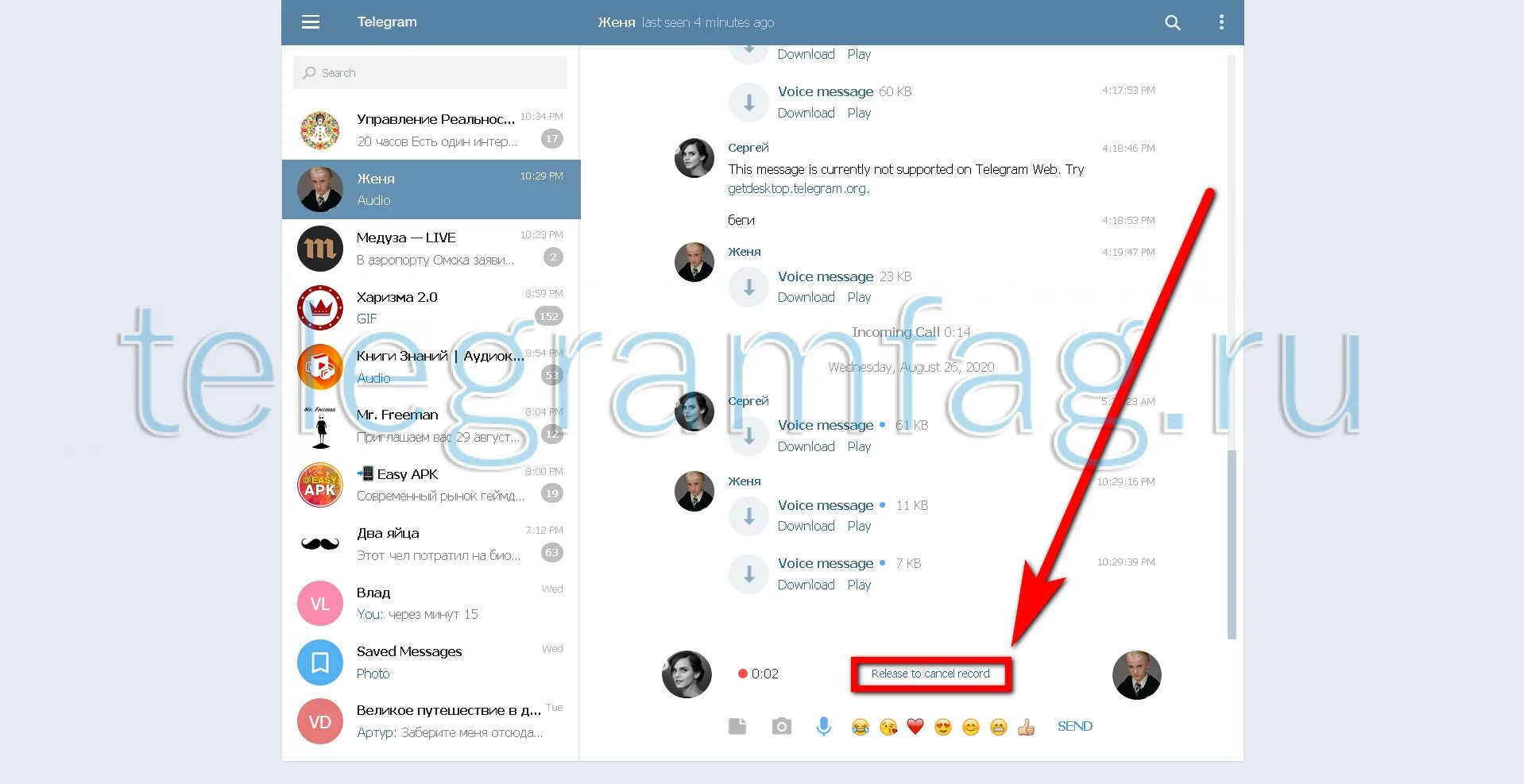Click the Release to cancel record label
Image resolution: width=1524 pixels, height=784 pixels.
point(930,674)
